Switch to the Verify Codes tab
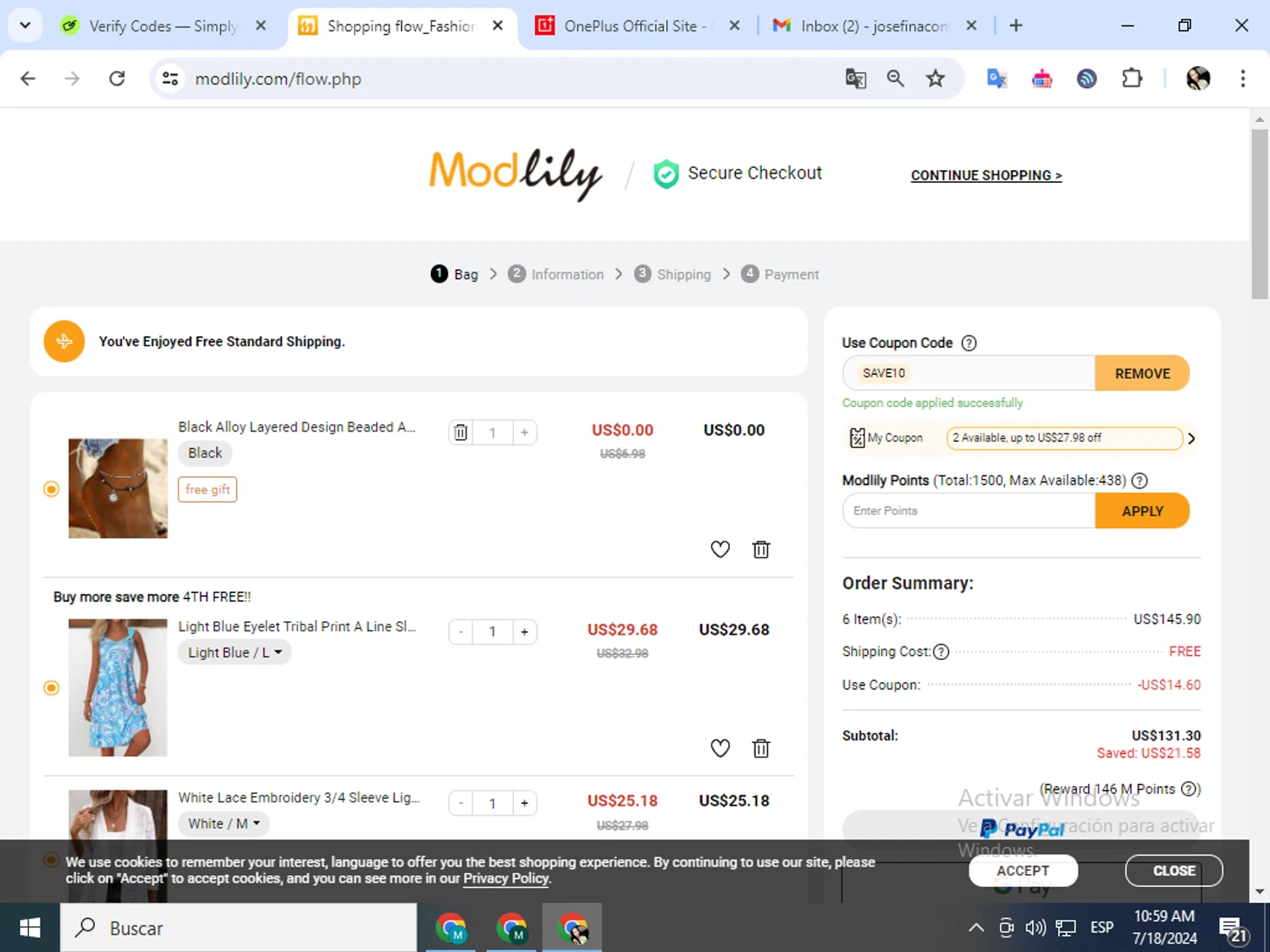 [x=163, y=26]
